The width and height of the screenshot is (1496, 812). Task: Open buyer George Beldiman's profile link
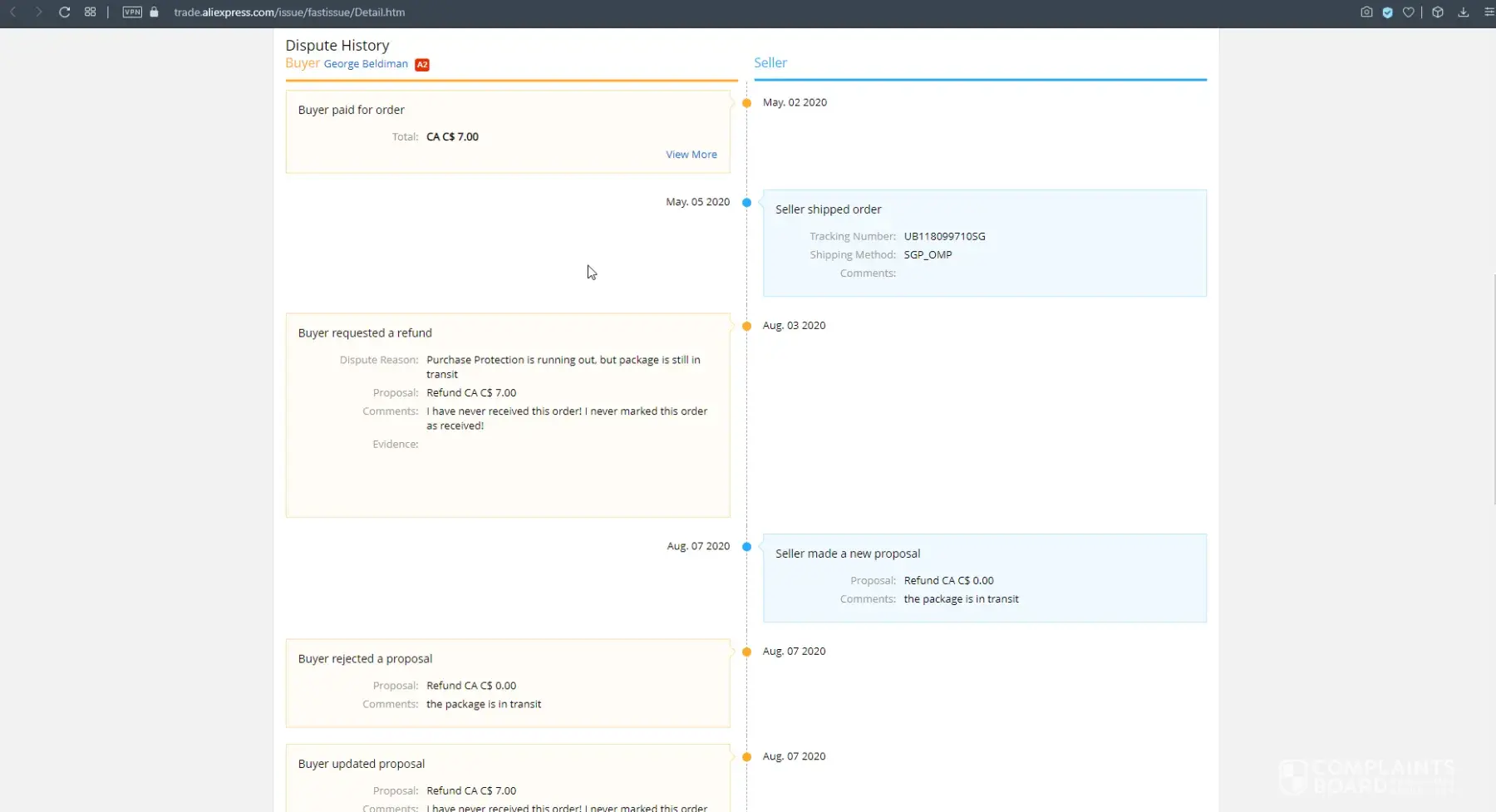tap(366, 64)
